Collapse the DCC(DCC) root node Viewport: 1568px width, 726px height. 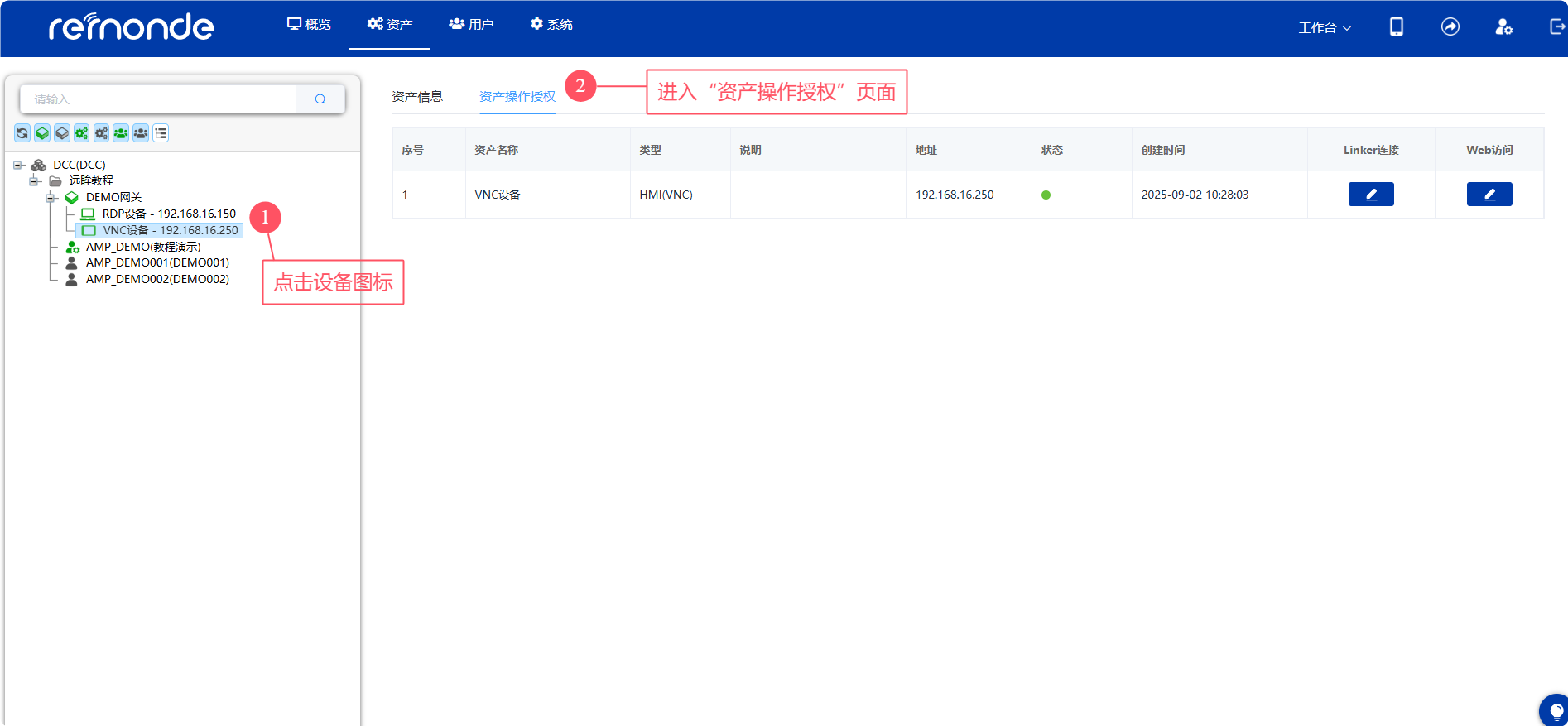coord(17,165)
